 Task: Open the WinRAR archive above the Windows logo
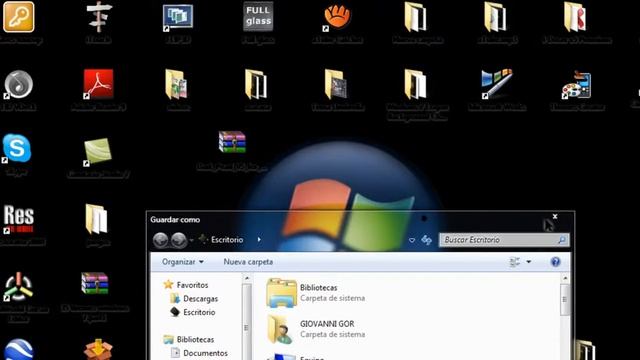(x=232, y=142)
